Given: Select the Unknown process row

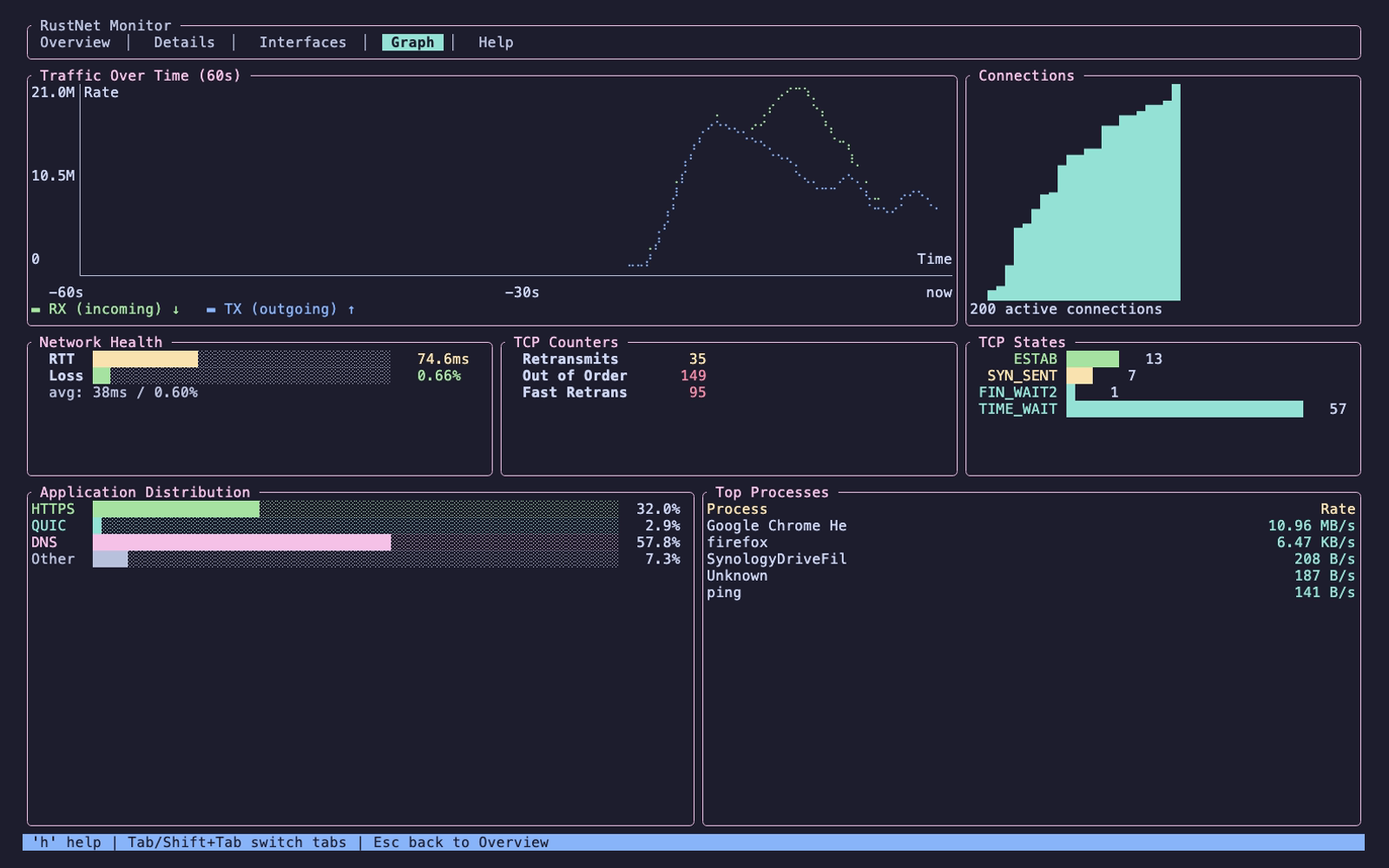Looking at the screenshot, I should [1030, 575].
